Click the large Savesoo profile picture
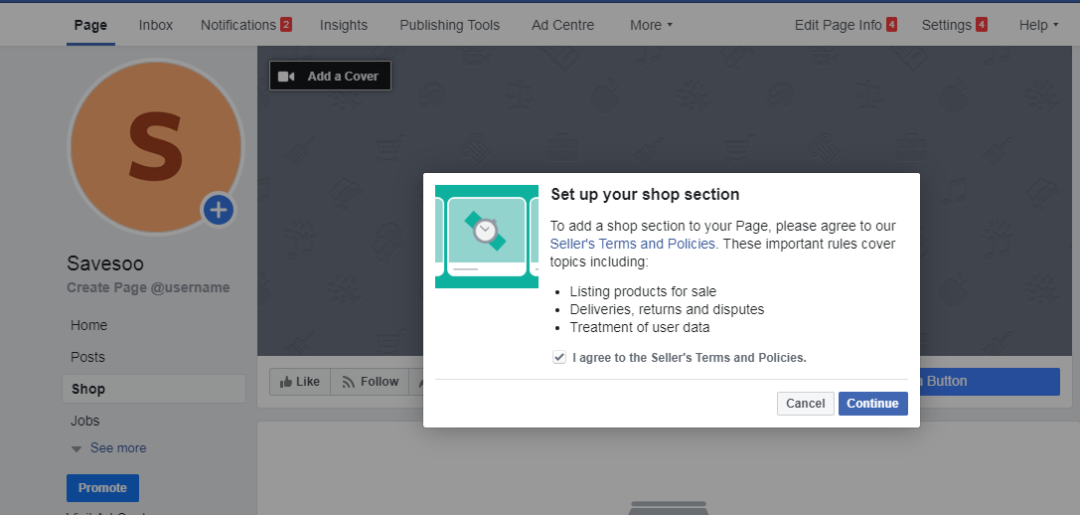 click(x=156, y=147)
